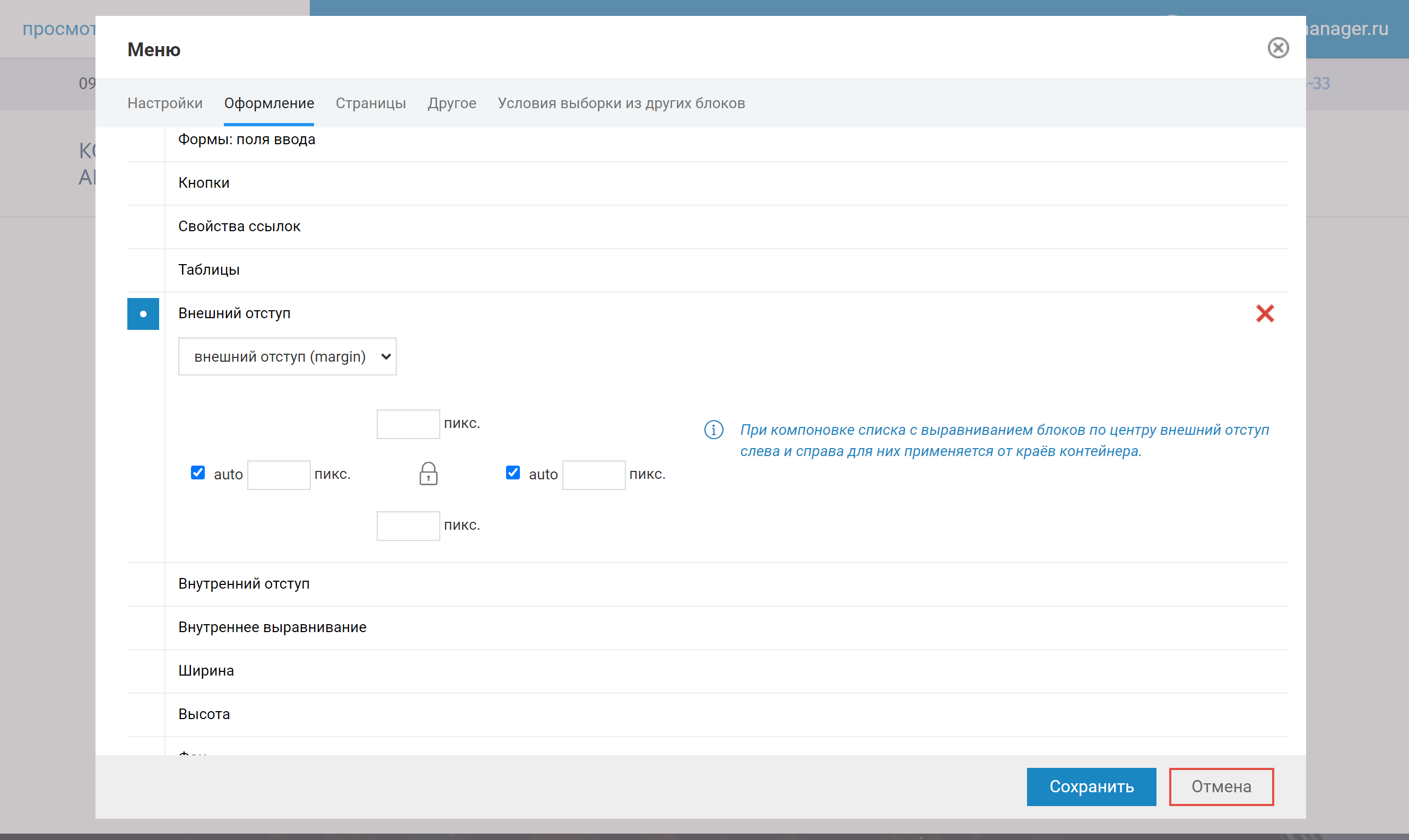The width and height of the screenshot is (1409, 840).
Task: Click the top margin pixel input field
Action: 407,424
